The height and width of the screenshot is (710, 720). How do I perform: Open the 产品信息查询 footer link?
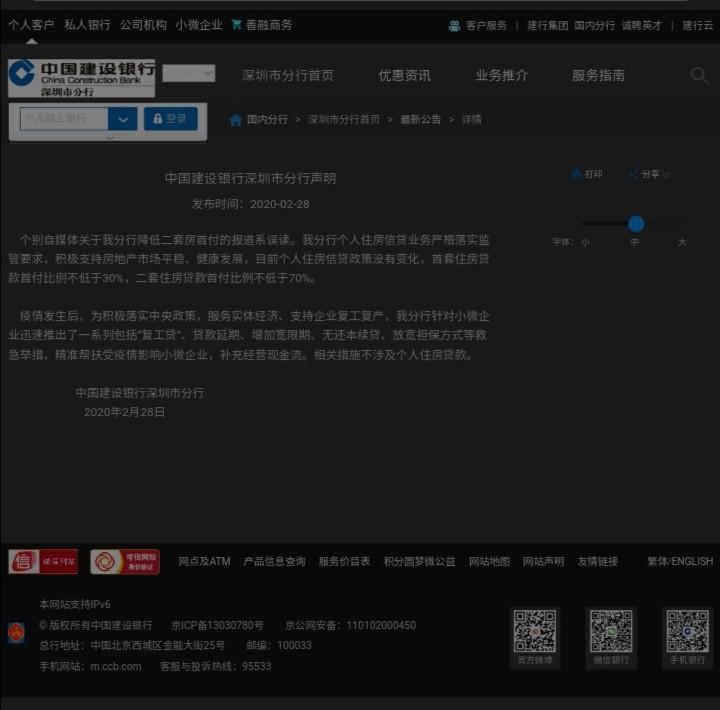click(275, 561)
